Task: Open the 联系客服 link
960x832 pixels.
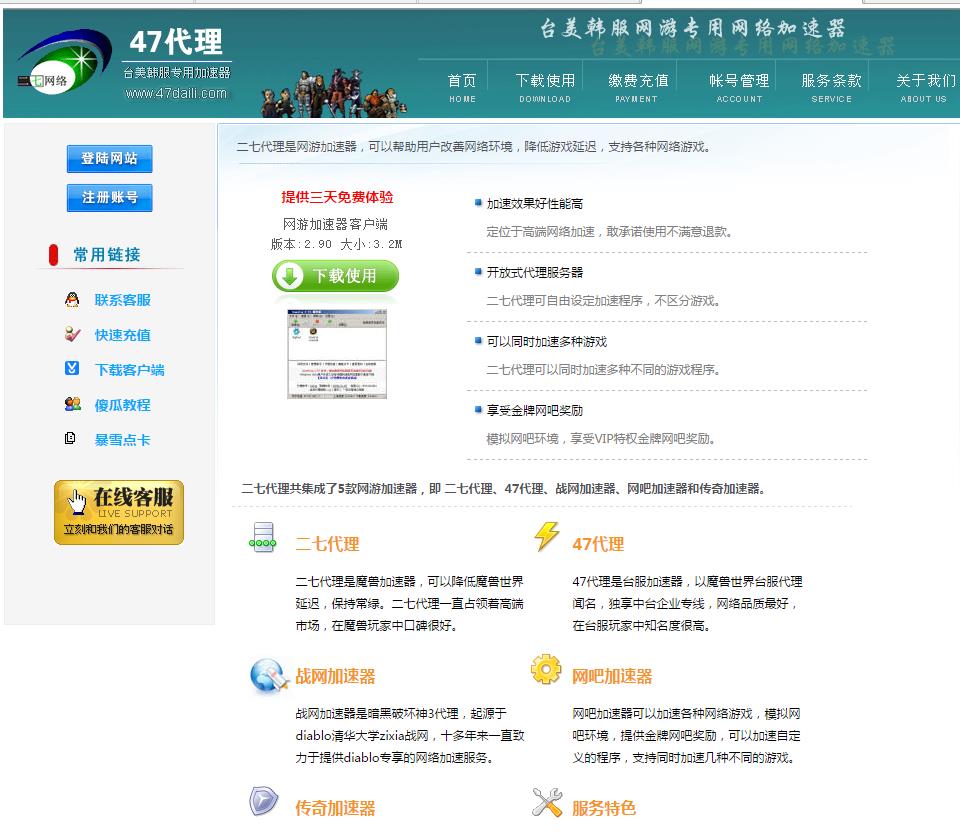Action: (x=122, y=300)
